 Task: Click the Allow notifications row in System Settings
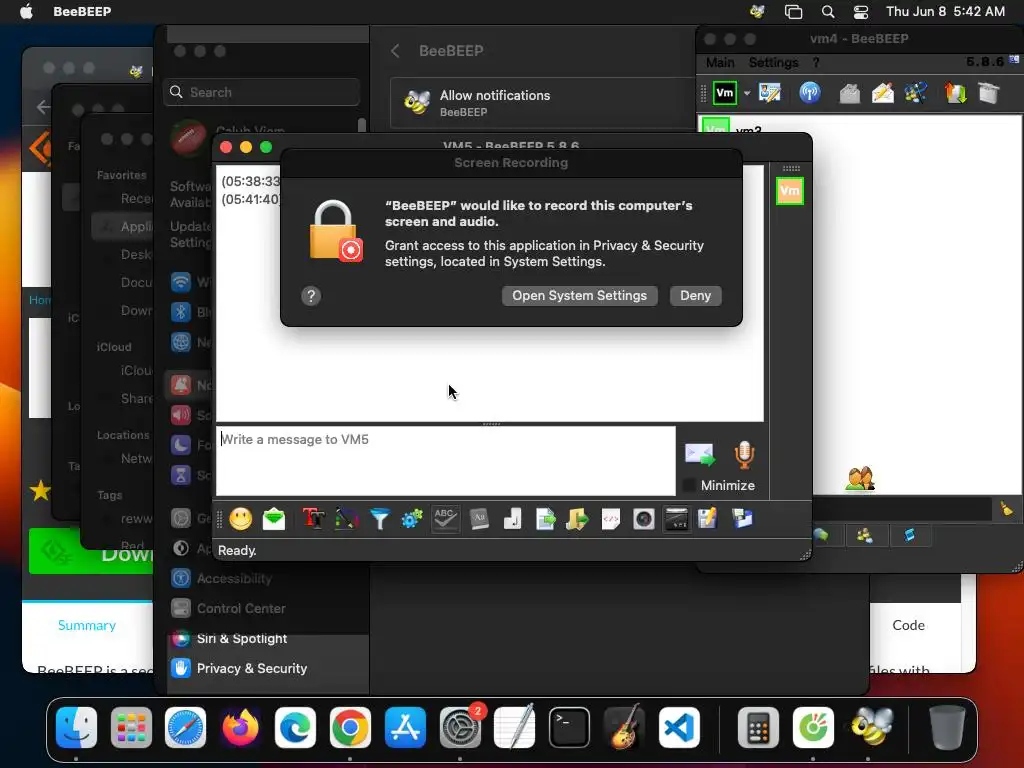[543, 103]
